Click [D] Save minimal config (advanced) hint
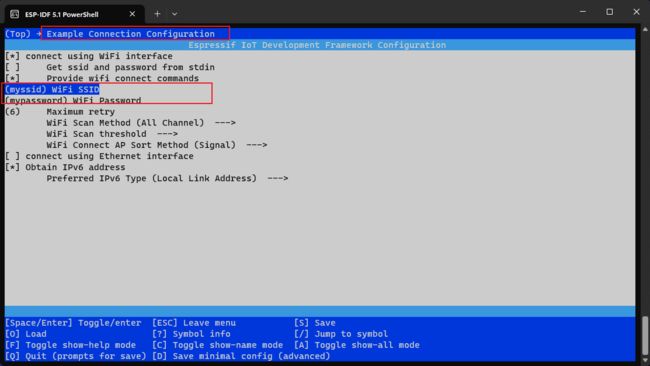The width and height of the screenshot is (650, 366). point(241,356)
